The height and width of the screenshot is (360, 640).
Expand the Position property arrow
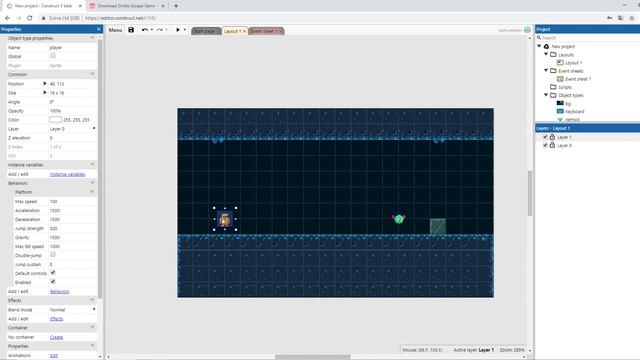(x=44, y=84)
